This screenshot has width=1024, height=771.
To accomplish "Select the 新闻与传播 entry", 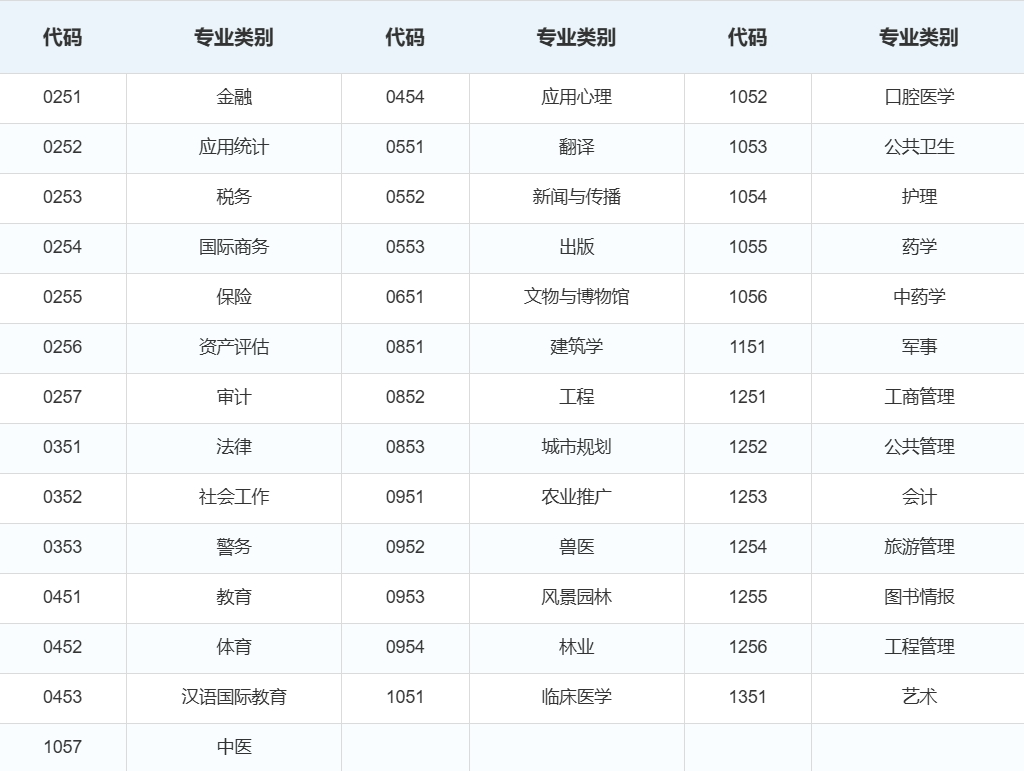I will click(576, 197).
